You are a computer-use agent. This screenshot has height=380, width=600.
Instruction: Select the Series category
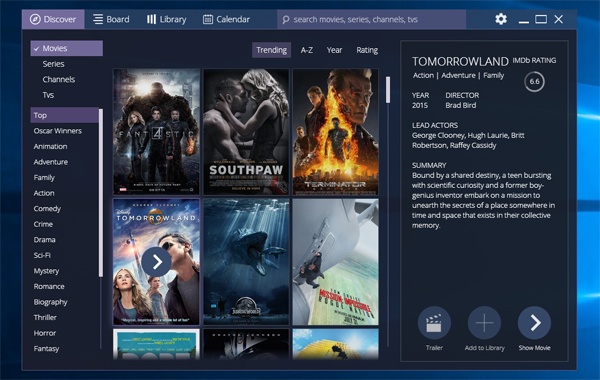pyautogui.click(x=54, y=64)
